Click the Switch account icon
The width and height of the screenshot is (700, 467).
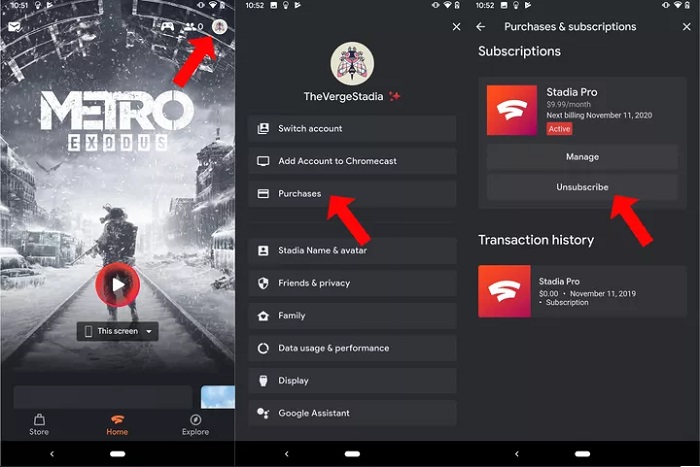tap(263, 129)
